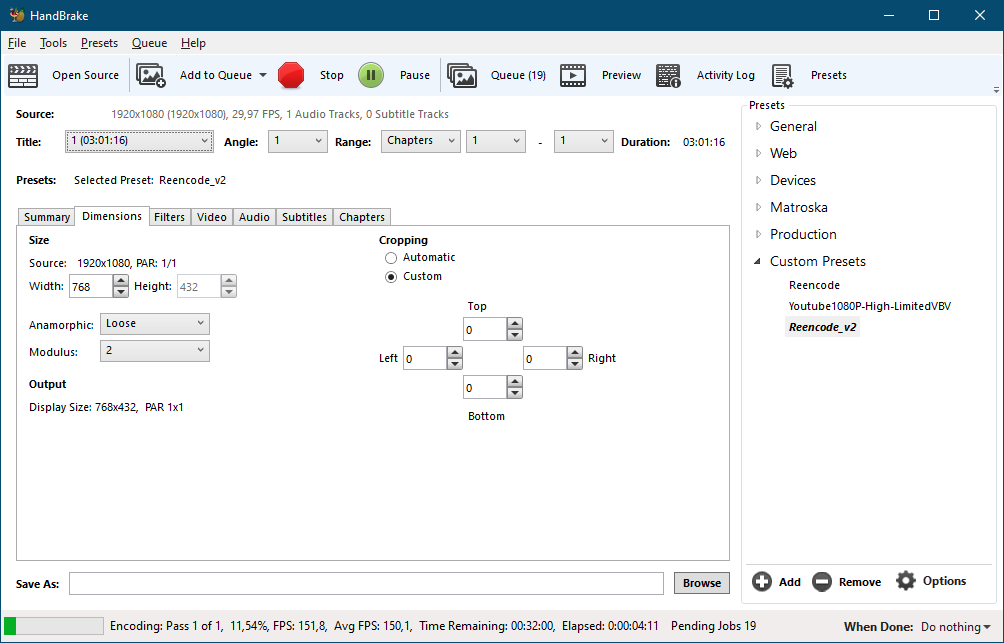Select the Youtube1080P-High-LimitedVBV preset
Viewport: 1004px width, 643px height.
pos(870,306)
